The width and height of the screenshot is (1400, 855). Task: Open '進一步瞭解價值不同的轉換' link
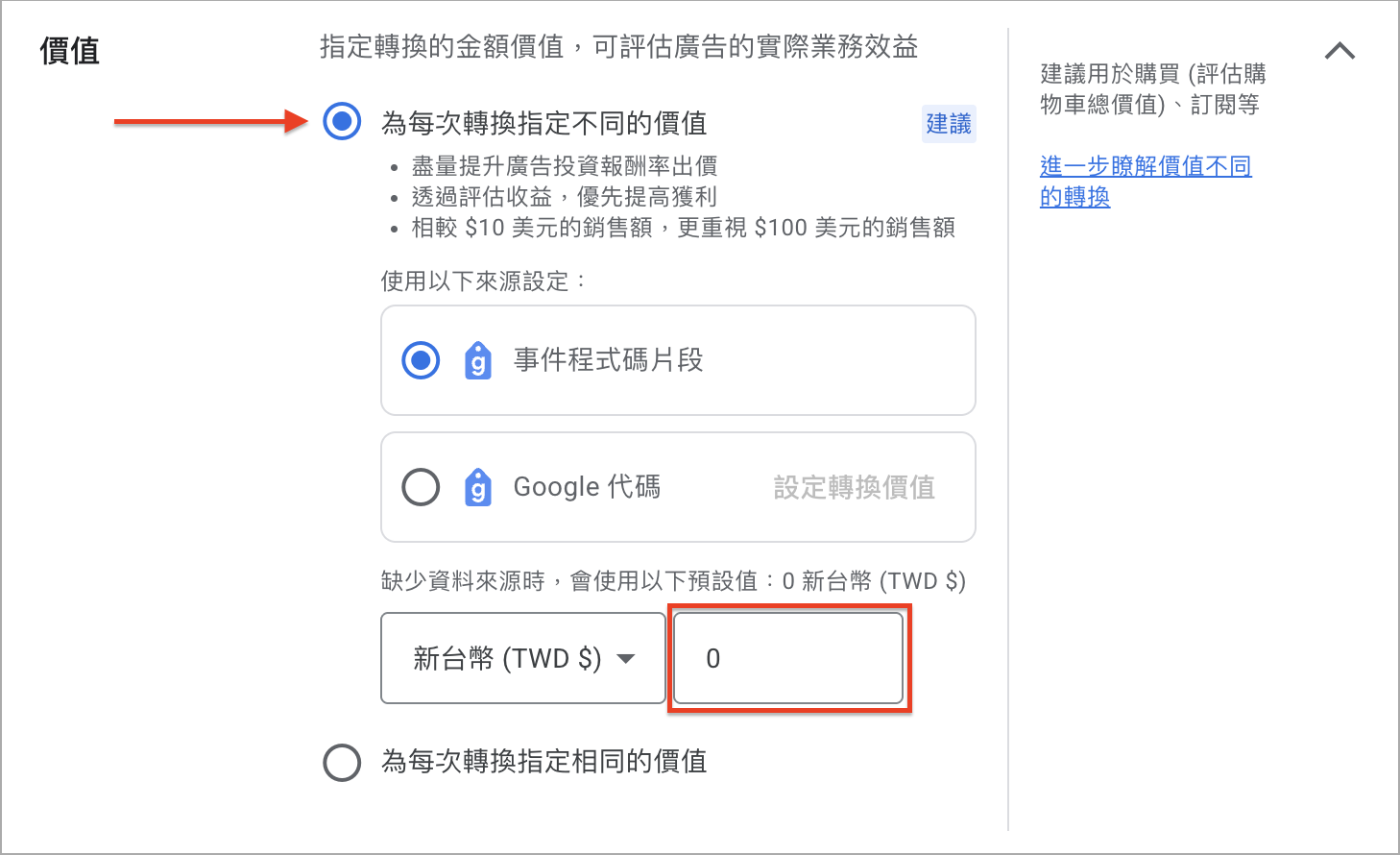tap(1146, 182)
